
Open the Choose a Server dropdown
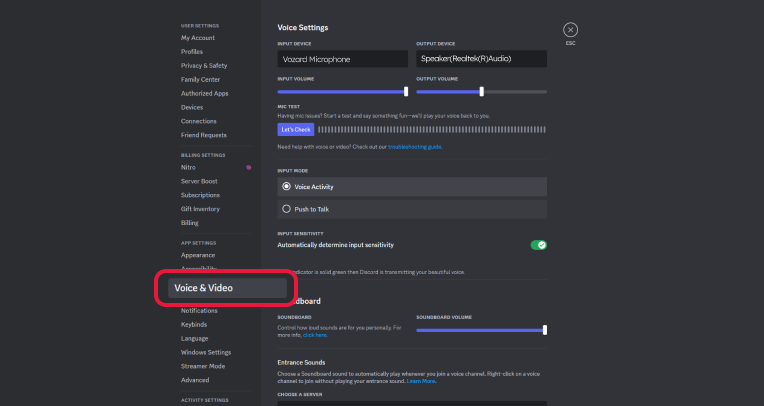tap(412, 404)
